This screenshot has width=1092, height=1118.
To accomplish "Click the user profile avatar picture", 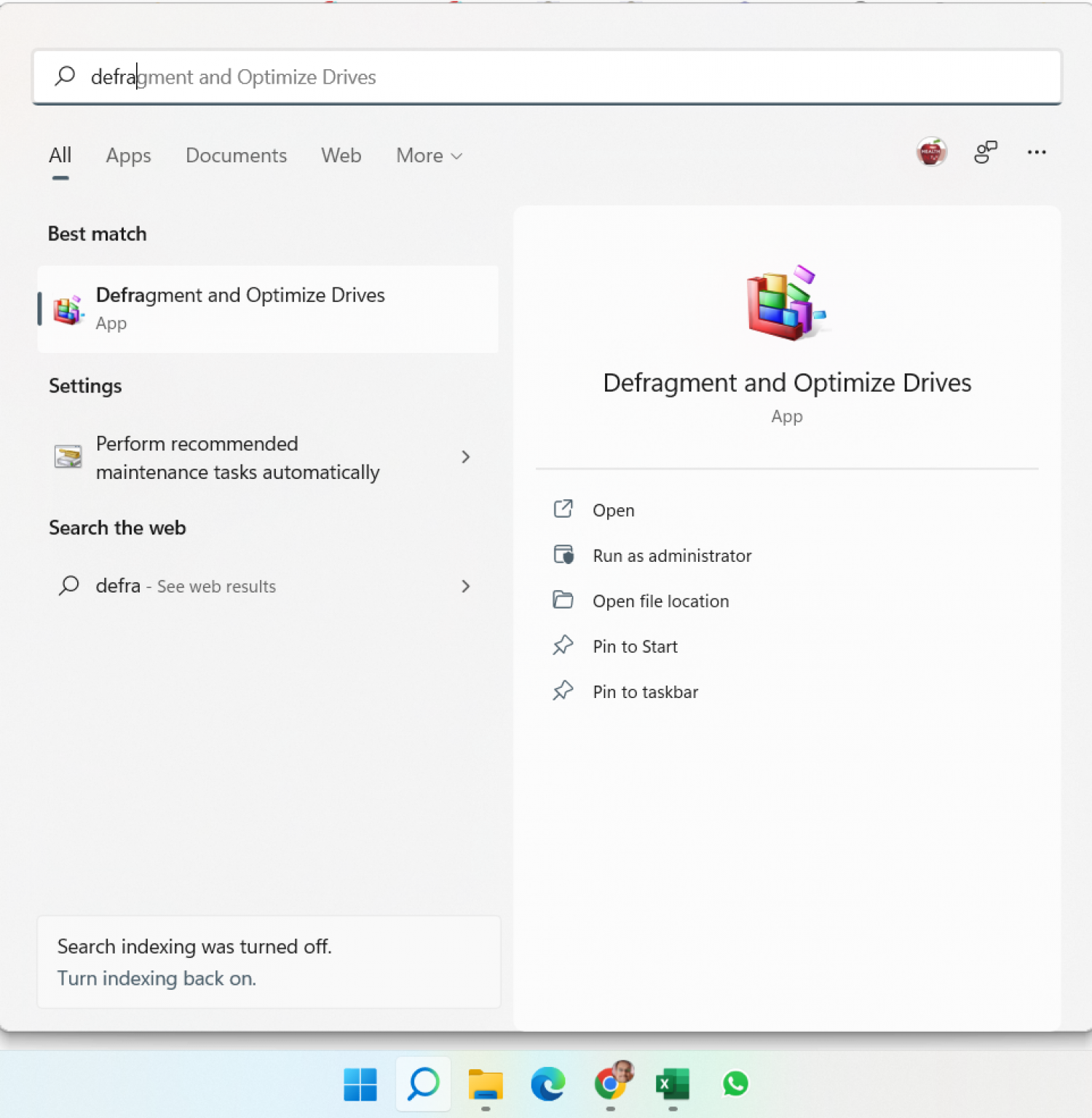I will (x=931, y=152).
